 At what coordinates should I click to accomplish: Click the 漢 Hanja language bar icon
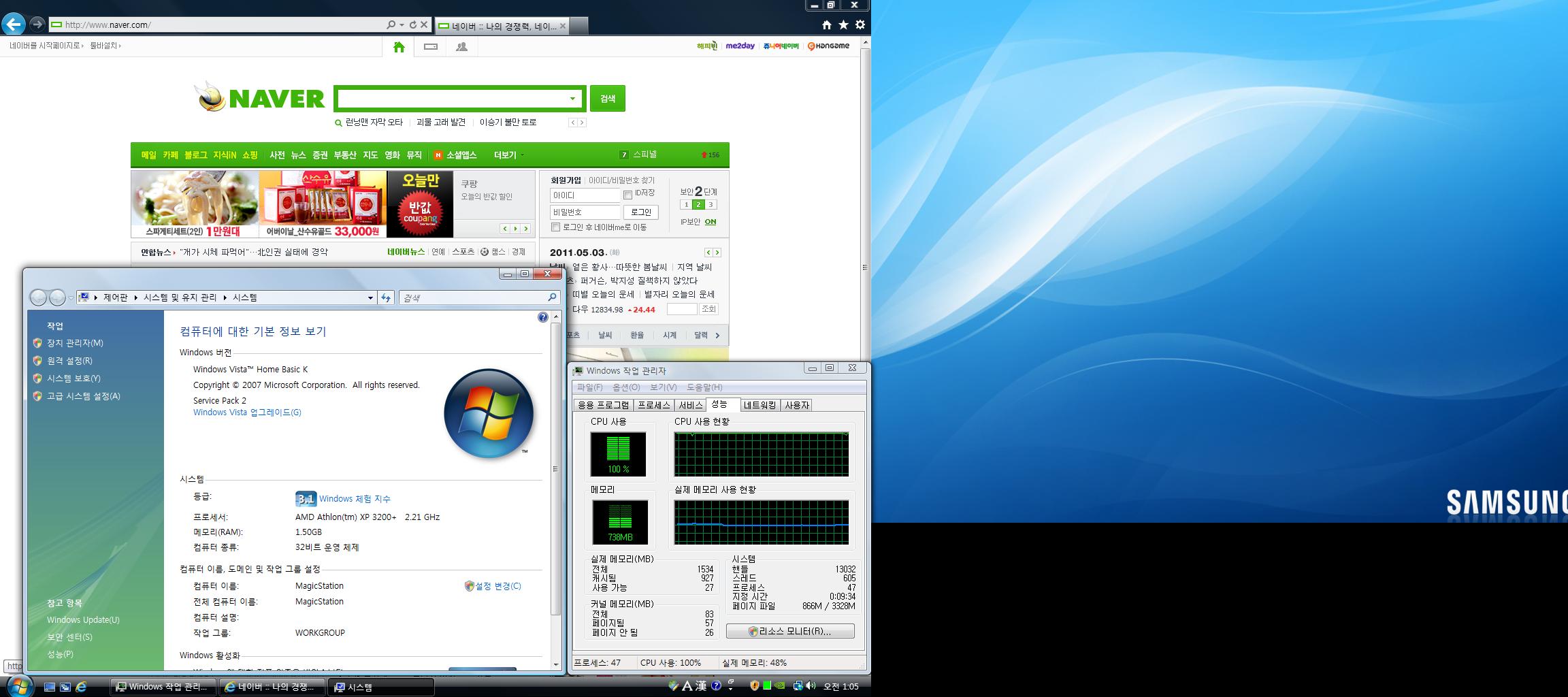[x=701, y=686]
